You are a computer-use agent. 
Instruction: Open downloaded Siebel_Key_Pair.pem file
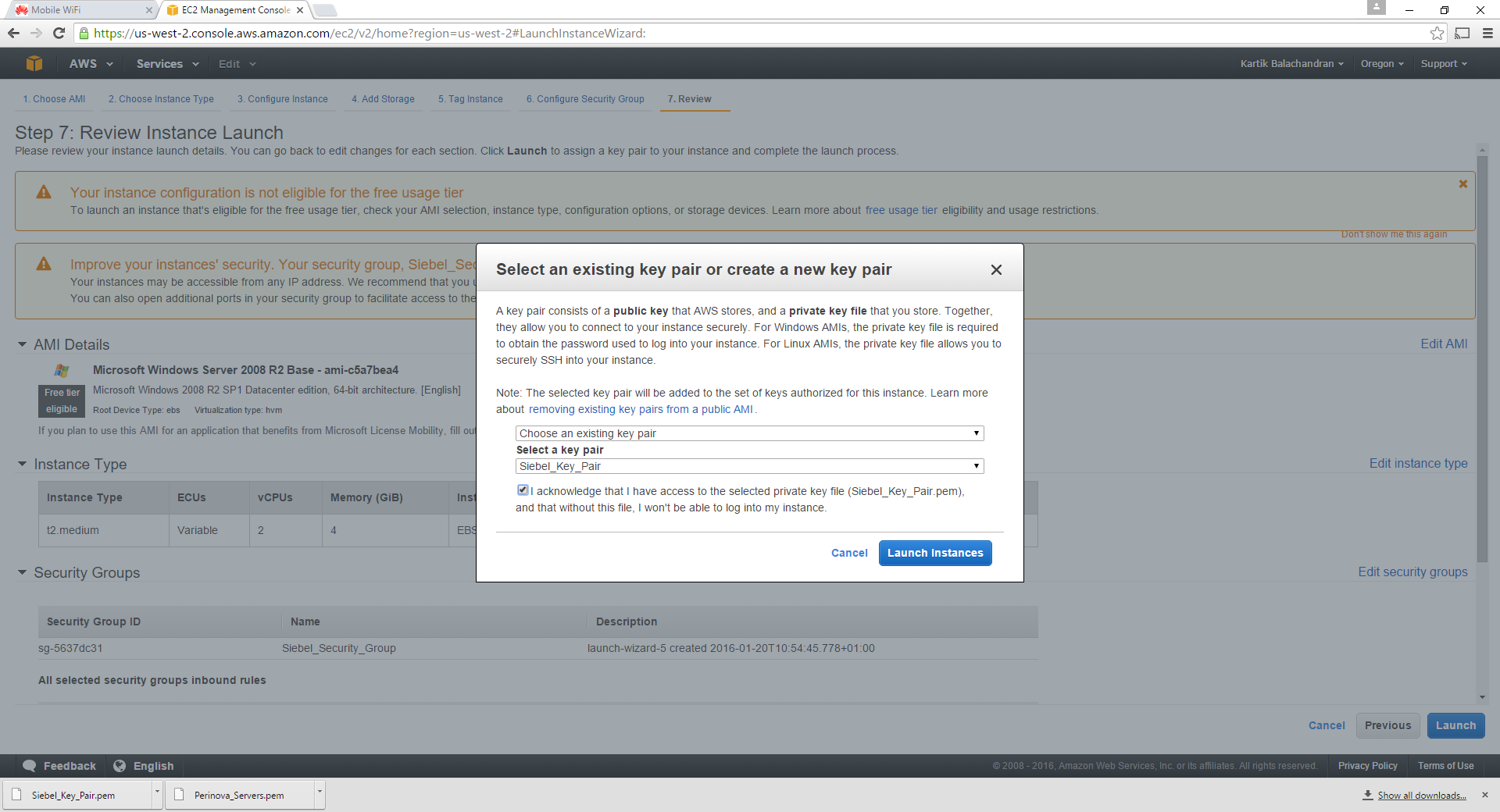(x=77, y=795)
